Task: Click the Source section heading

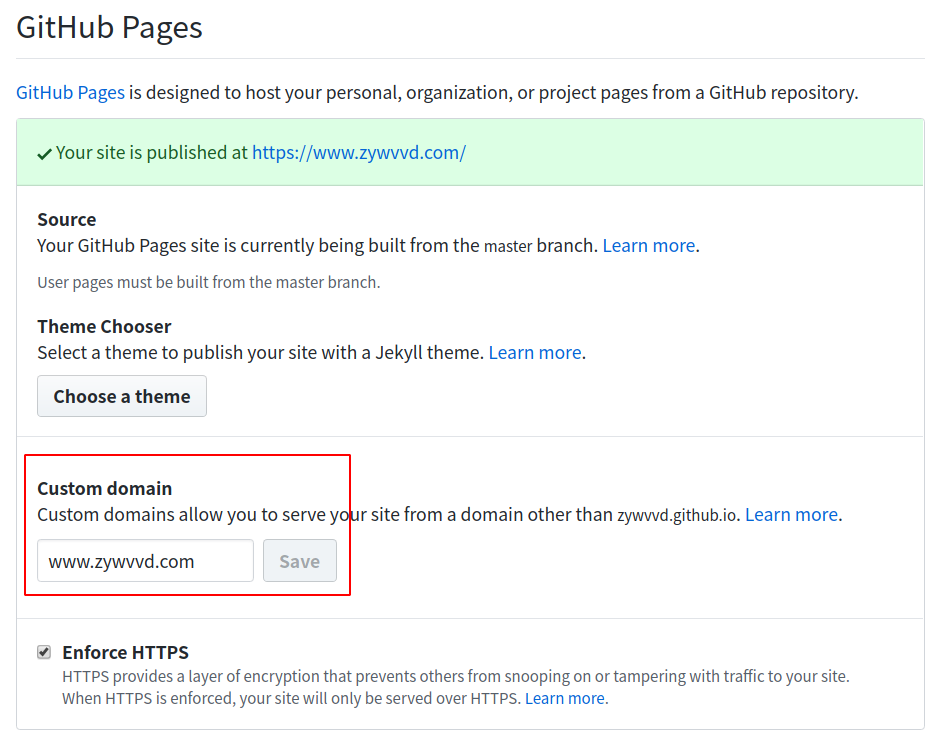Action: [67, 219]
